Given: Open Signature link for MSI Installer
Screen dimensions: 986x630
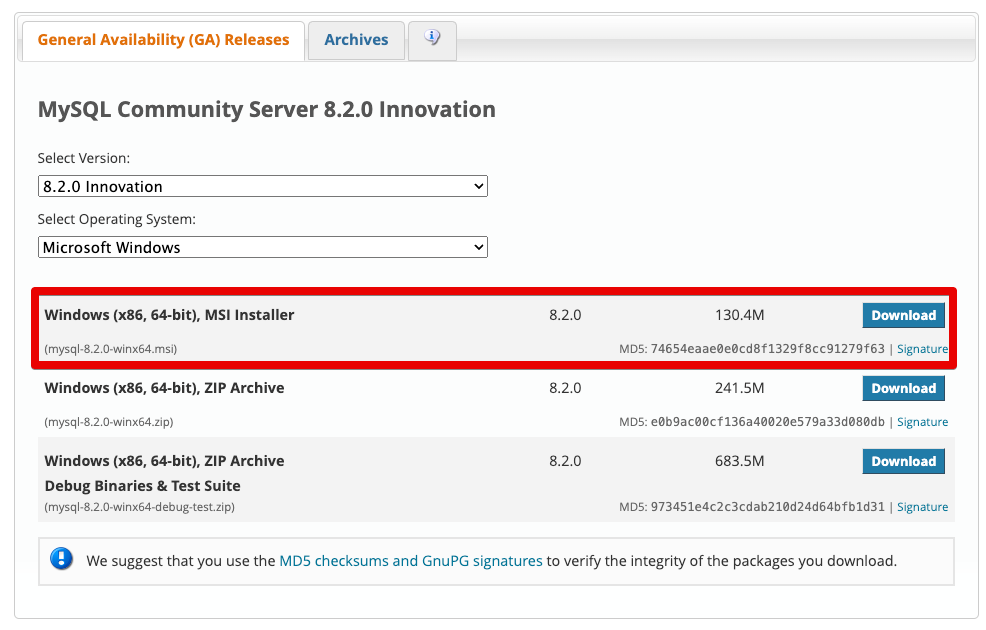Looking at the screenshot, I should point(922,349).
